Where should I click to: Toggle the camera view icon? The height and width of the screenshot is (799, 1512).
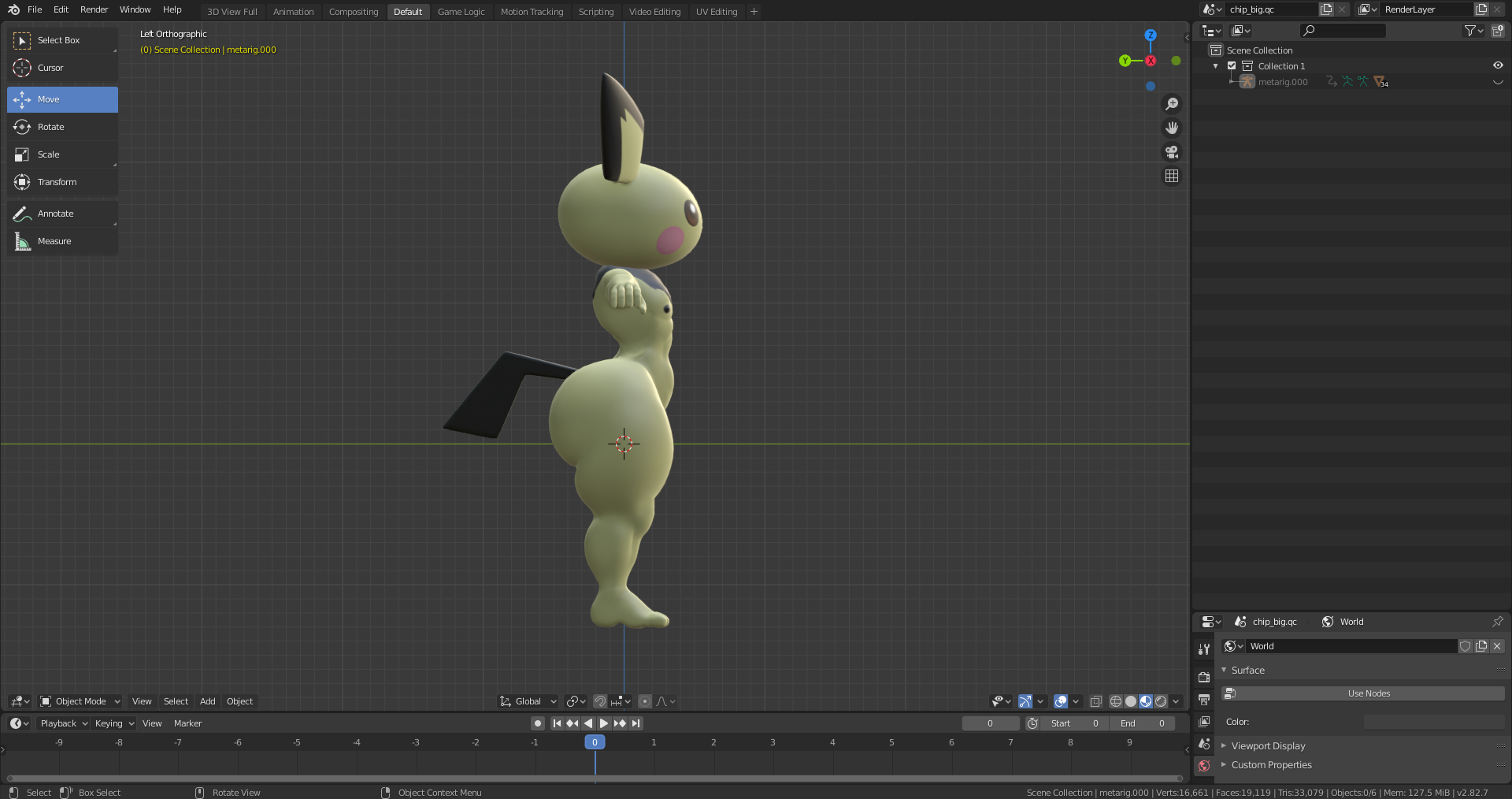(x=1172, y=152)
